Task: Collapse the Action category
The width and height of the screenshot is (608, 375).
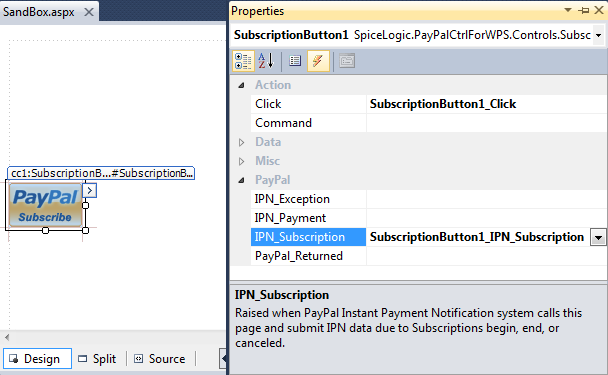Action: [x=241, y=85]
